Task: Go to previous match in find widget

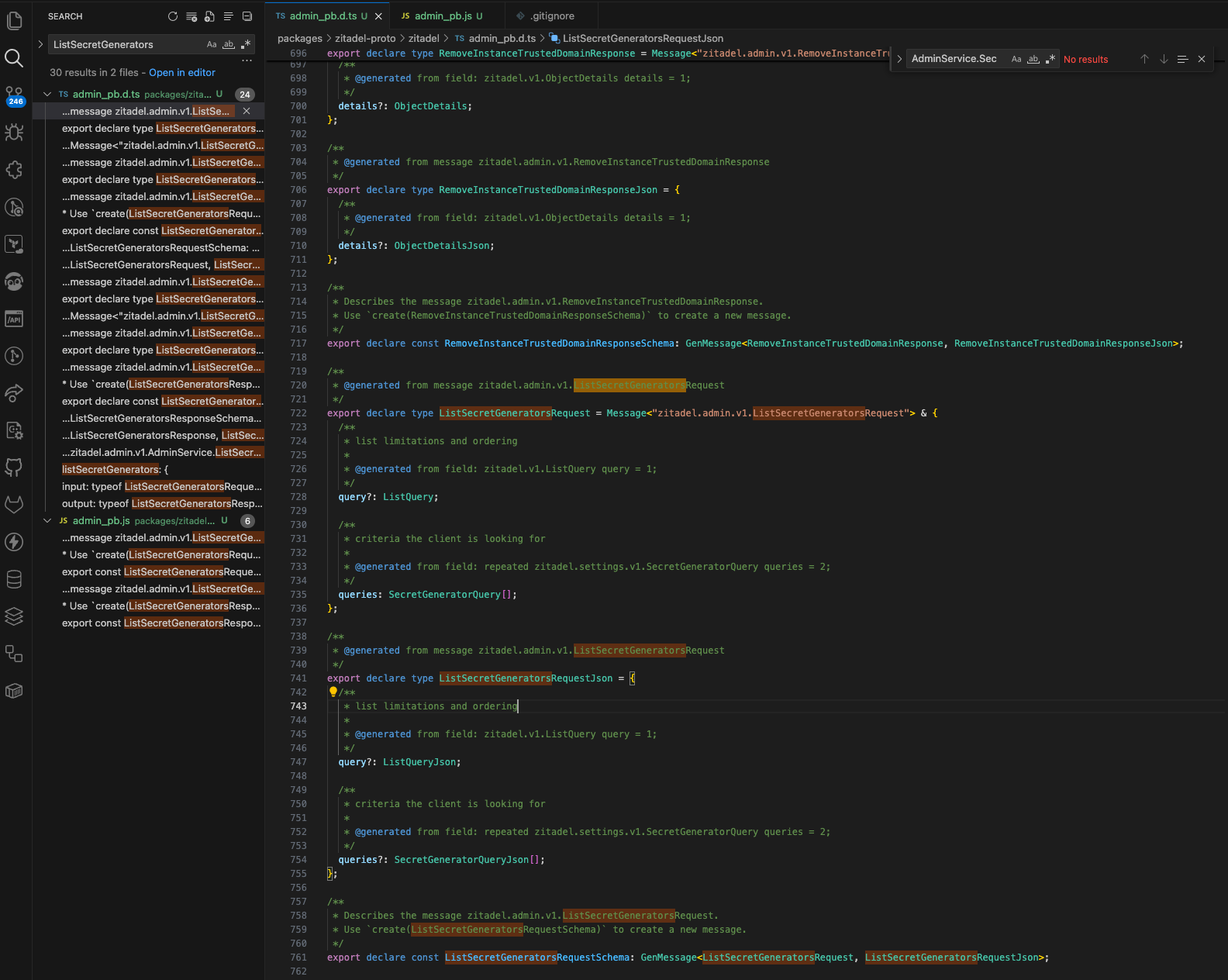Action: pos(1144,59)
